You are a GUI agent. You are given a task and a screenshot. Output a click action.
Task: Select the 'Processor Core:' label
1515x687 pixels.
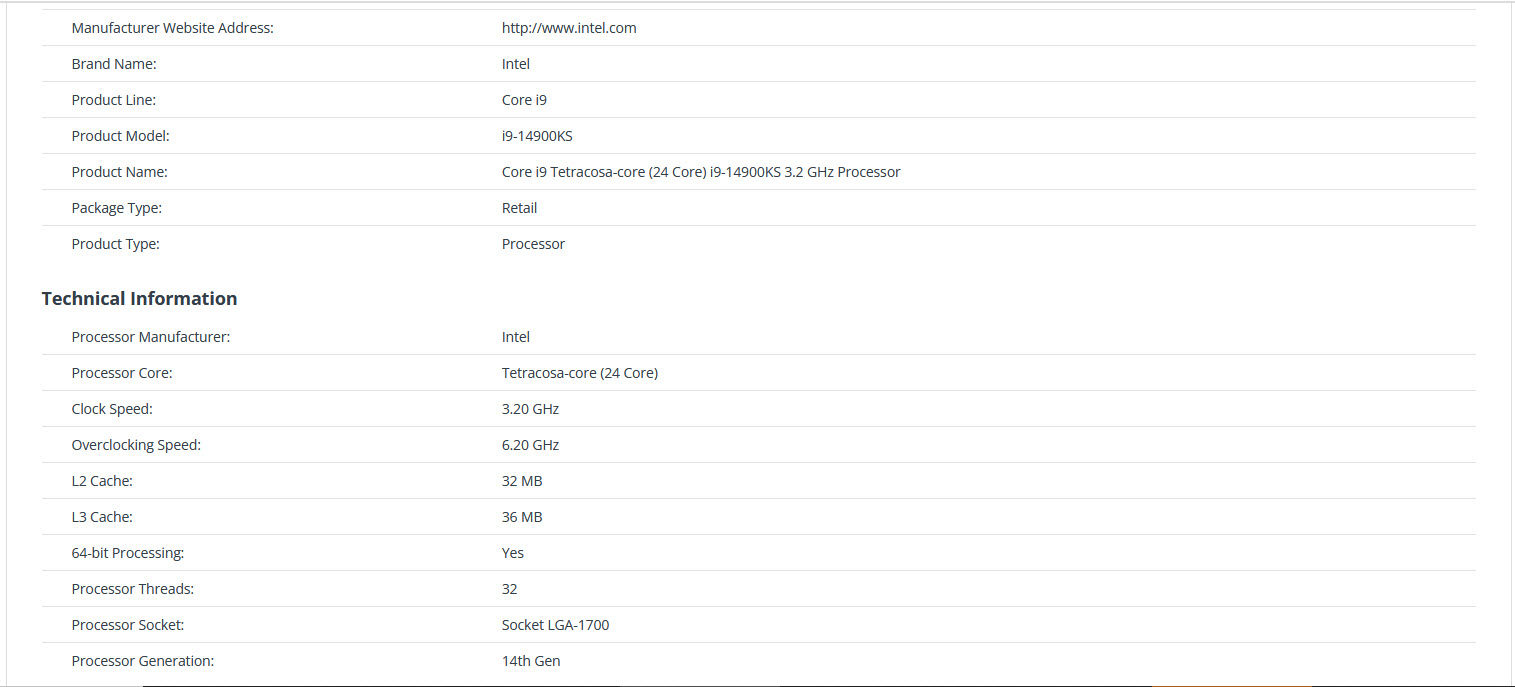(122, 373)
